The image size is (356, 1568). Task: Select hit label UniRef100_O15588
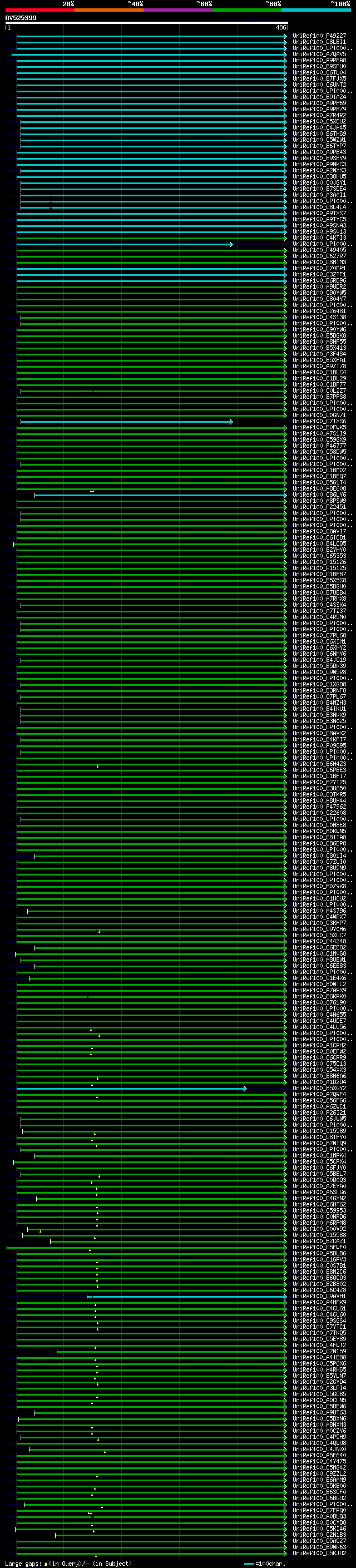pos(319,1235)
